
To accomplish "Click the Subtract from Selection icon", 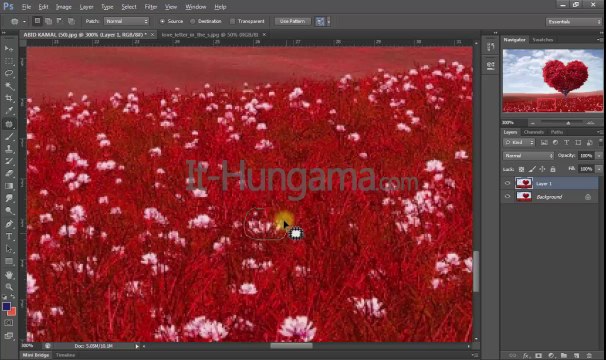I will [60, 21].
